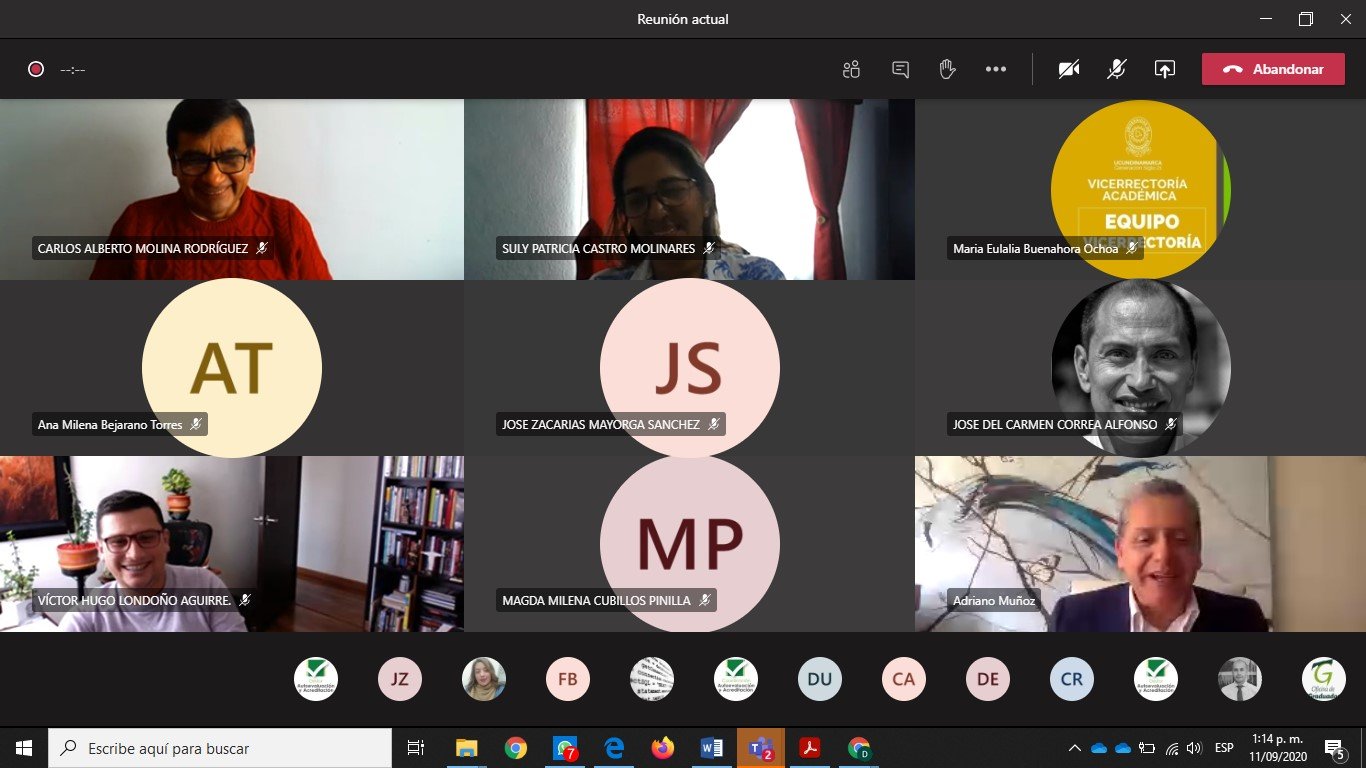Select Adriano Muñoz's video tile

tap(1140, 544)
